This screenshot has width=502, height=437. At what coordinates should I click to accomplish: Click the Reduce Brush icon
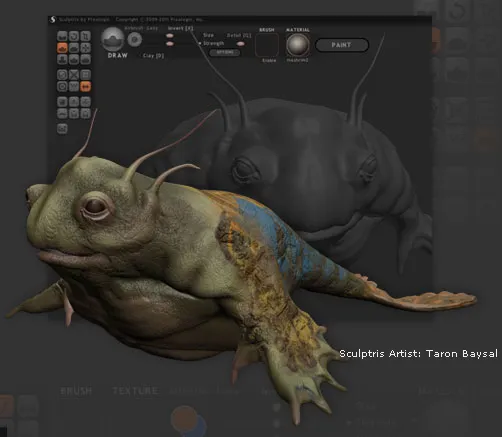coord(62,75)
